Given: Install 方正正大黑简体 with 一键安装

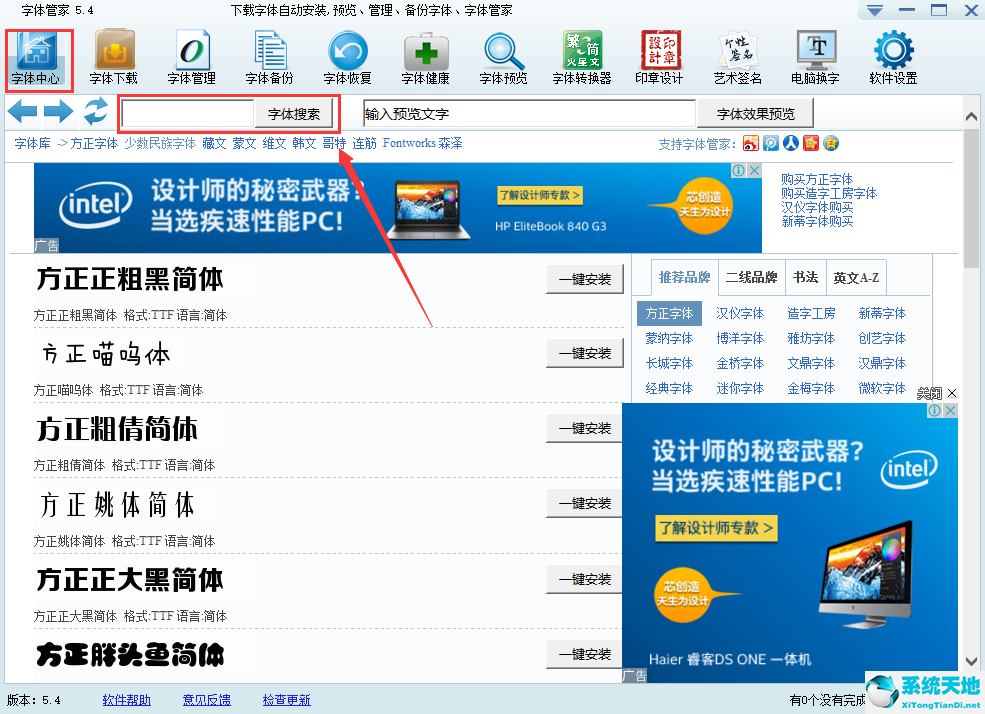Looking at the screenshot, I should [x=585, y=579].
